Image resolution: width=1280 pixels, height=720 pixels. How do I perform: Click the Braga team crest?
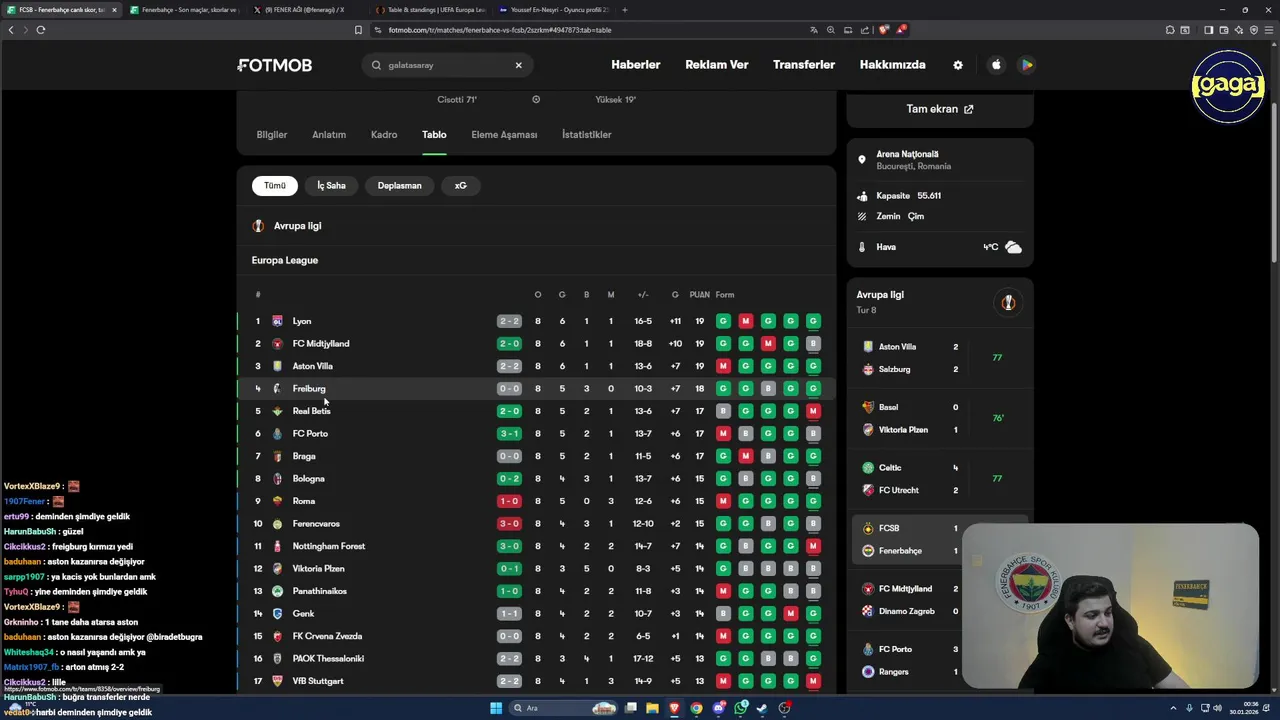(277, 456)
